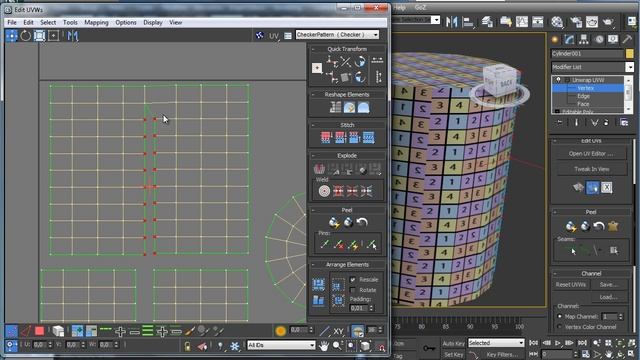
Task: Select the Edge sub-object in modifier stack
Action: point(583,96)
